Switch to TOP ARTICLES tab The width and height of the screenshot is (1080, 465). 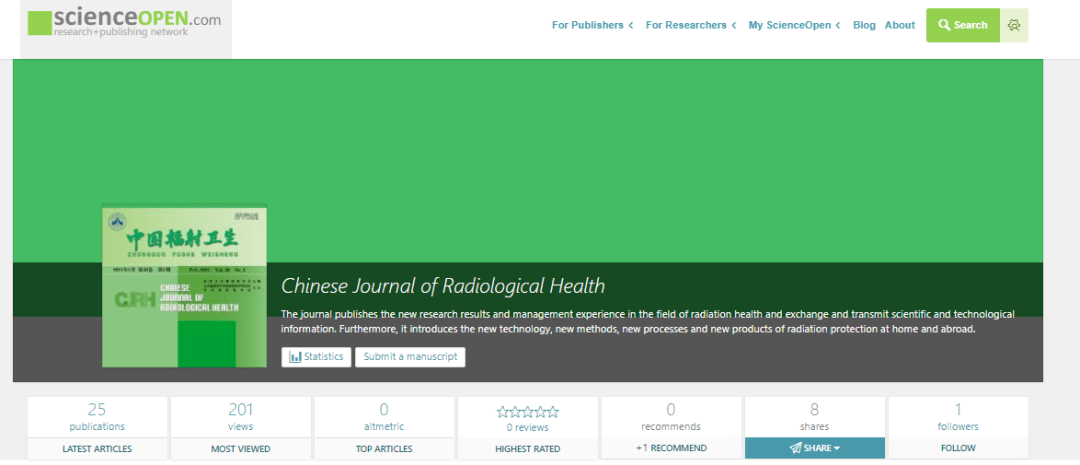tap(384, 448)
